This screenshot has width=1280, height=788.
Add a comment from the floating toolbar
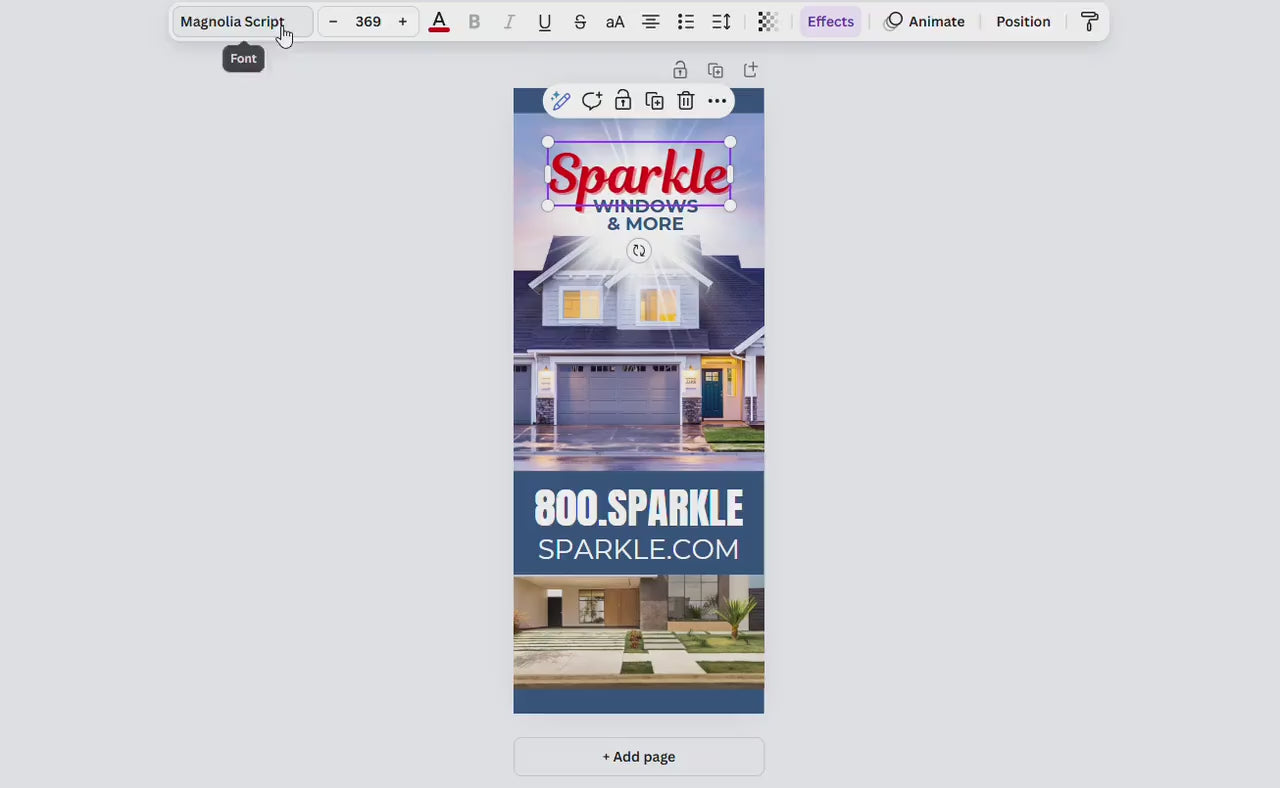592,101
